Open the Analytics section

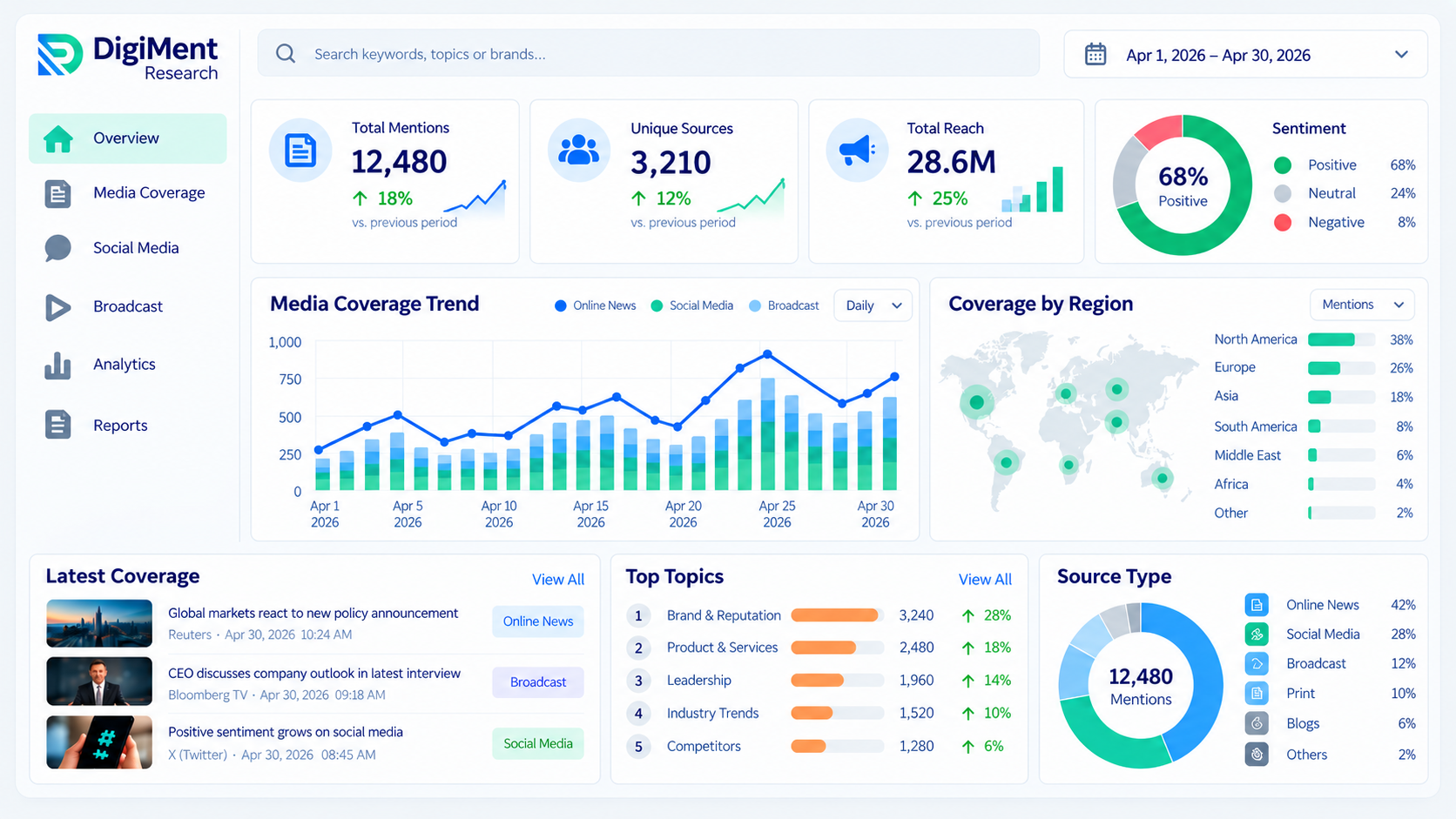[128, 365]
